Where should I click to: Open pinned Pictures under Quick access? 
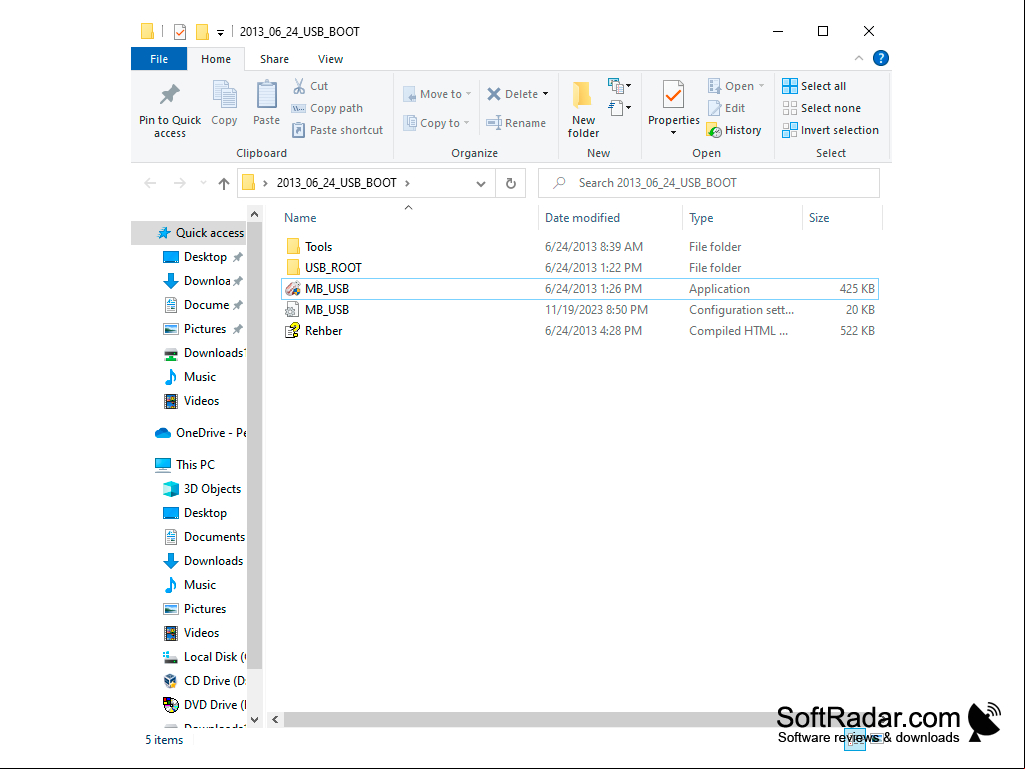[x=203, y=329]
